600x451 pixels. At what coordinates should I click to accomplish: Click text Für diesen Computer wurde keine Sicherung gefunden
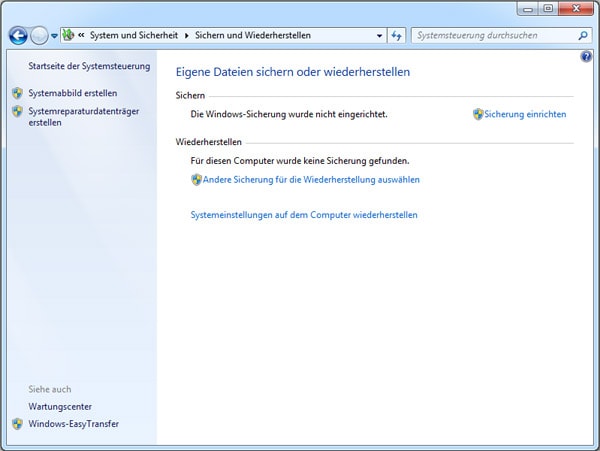300,161
